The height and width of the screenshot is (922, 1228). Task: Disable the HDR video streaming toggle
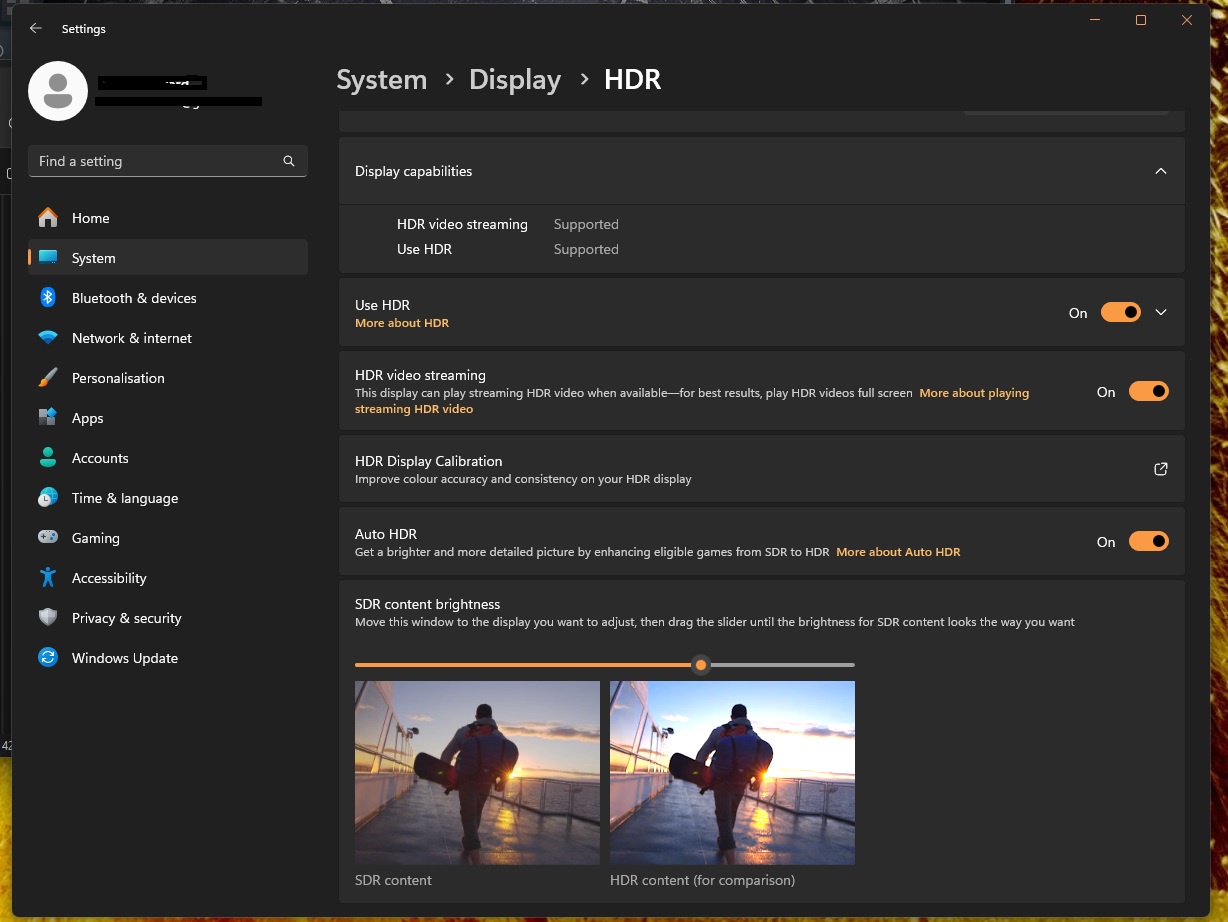(x=1148, y=392)
